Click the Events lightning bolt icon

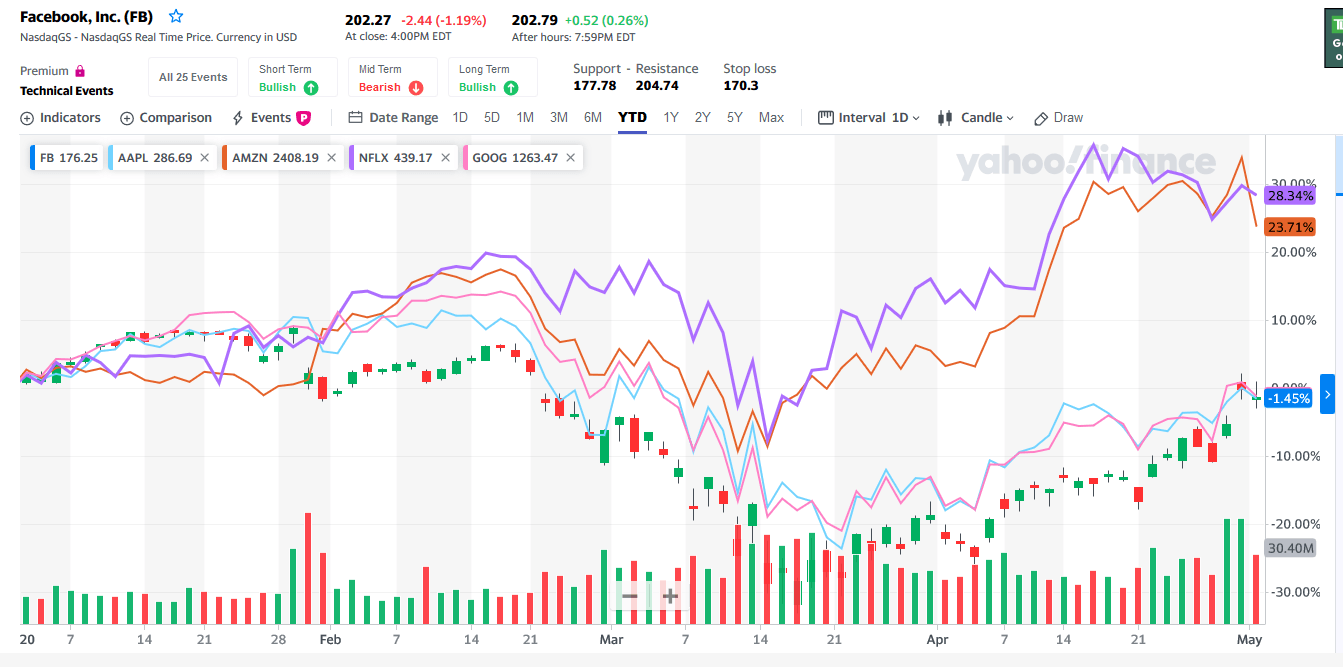pos(238,118)
